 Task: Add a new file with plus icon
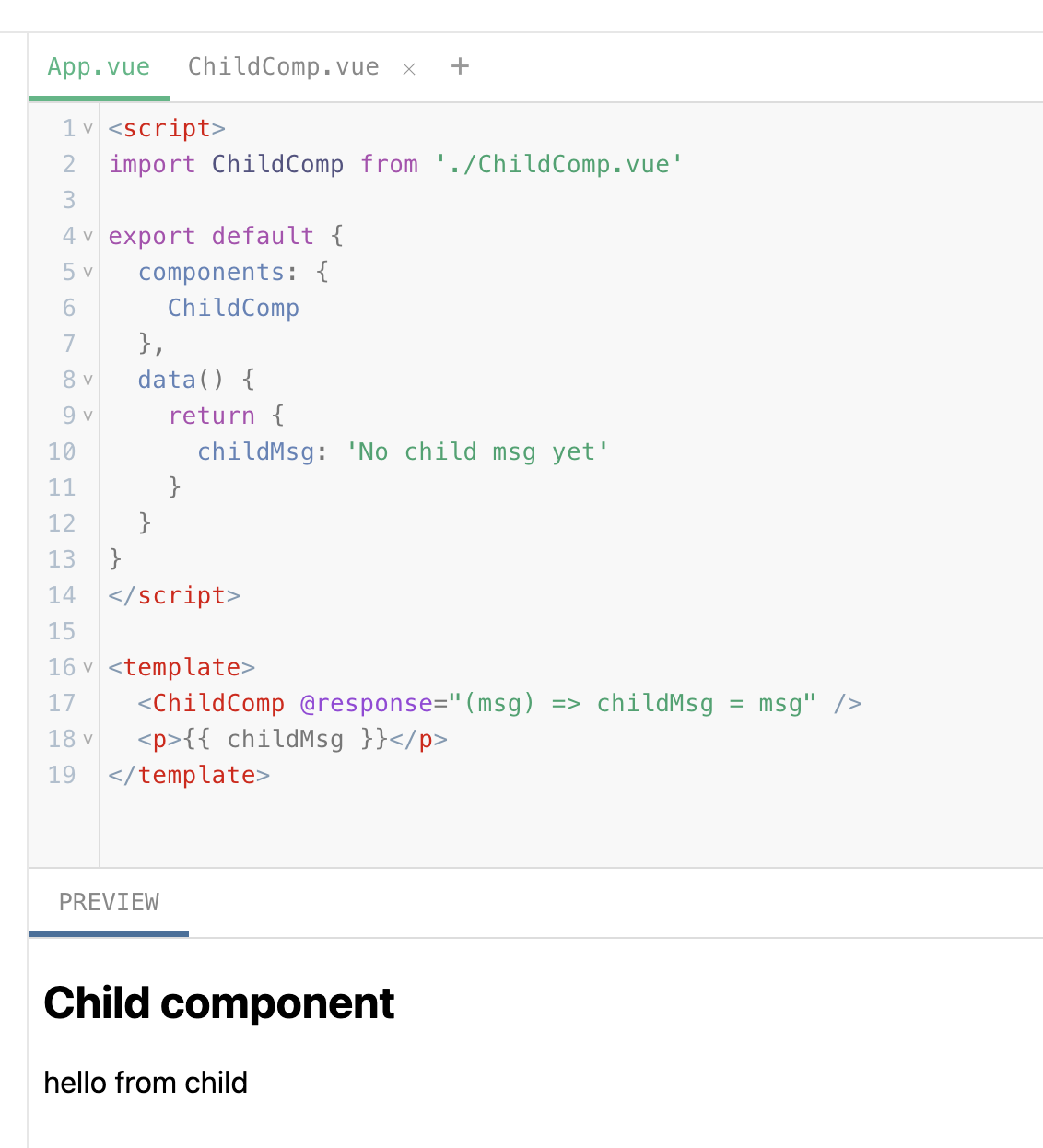coord(460,66)
